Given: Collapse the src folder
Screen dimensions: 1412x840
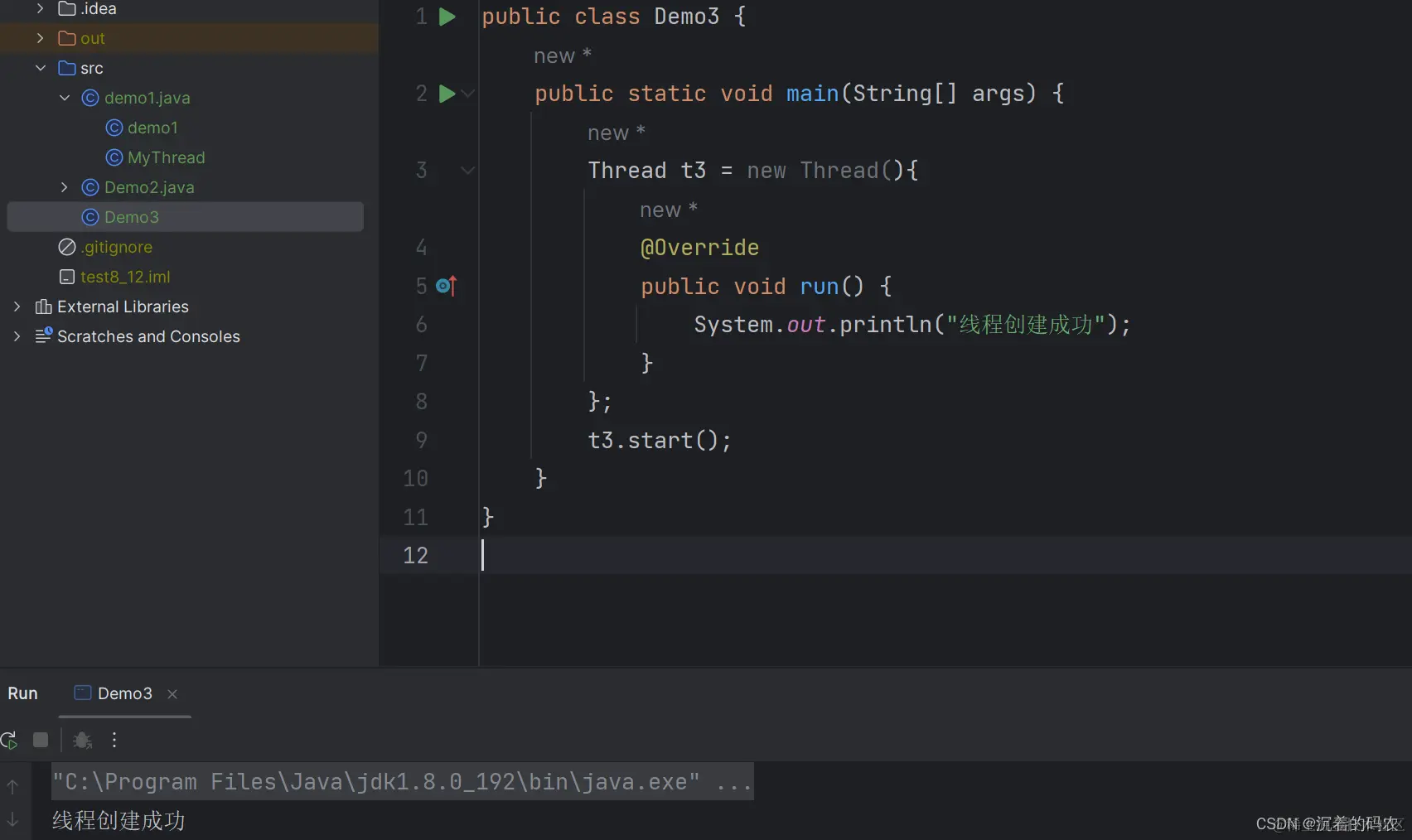Looking at the screenshot, I should (x=40, y=68).
